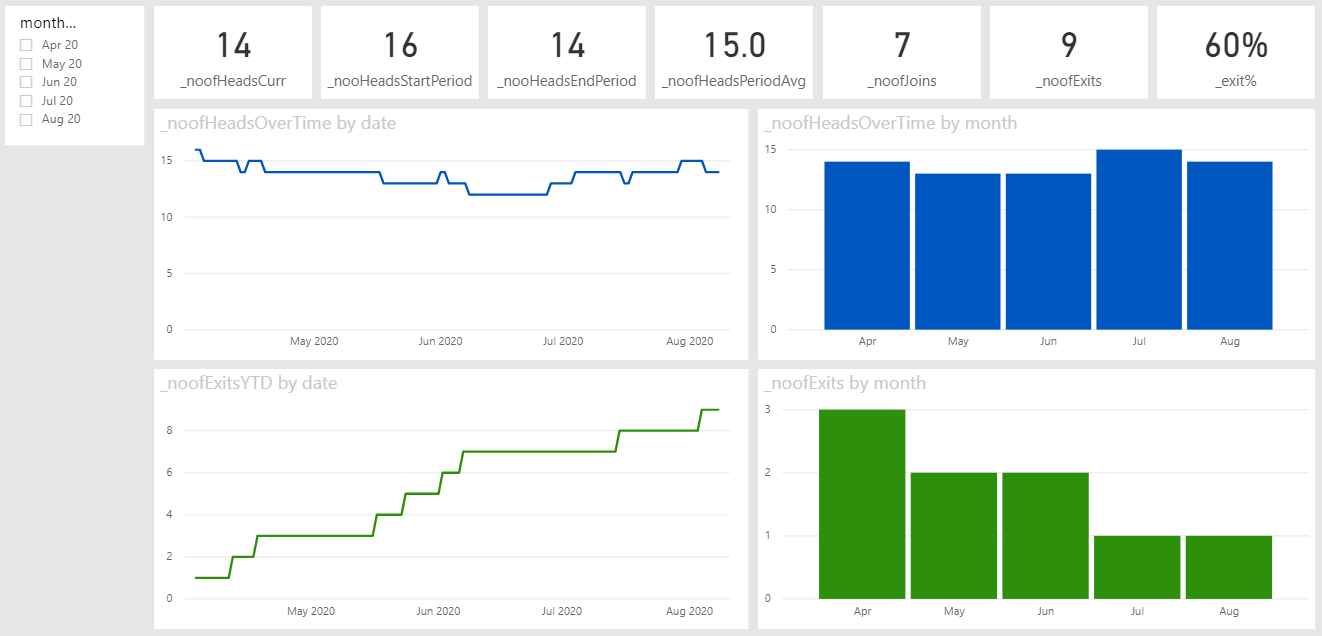Click Jun 2020 label on heads by date axis
The width and height of the screenshot is (1322, 636).
tap(439, 342)
